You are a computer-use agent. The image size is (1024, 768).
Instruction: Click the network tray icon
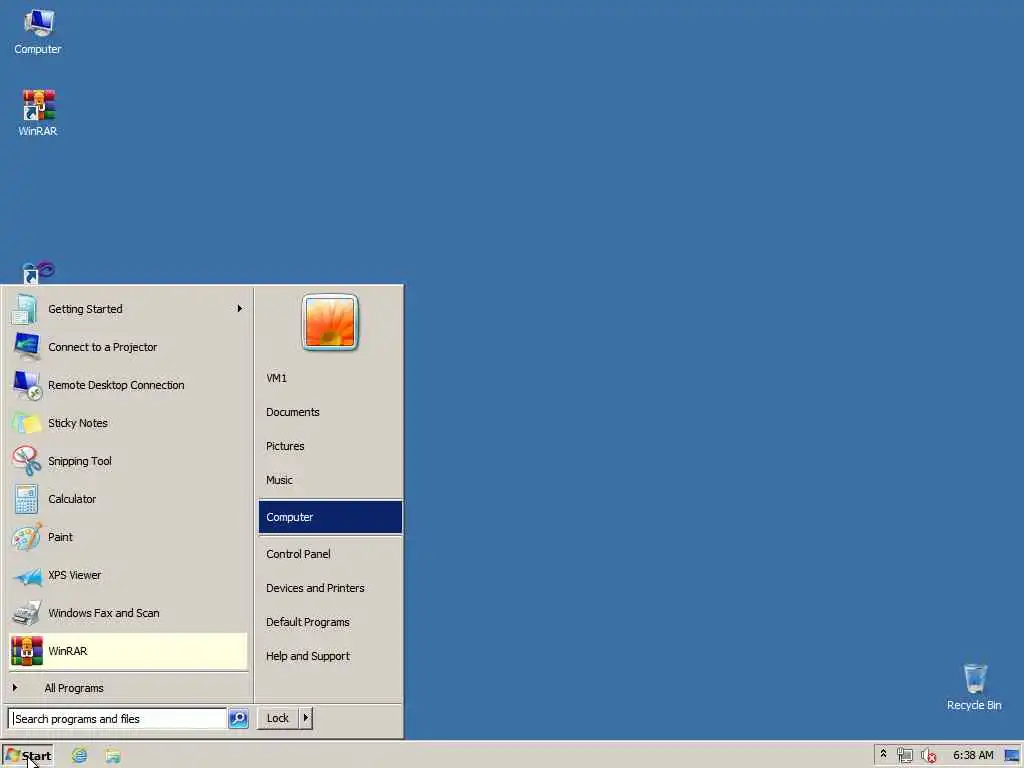tap(904, 756)
